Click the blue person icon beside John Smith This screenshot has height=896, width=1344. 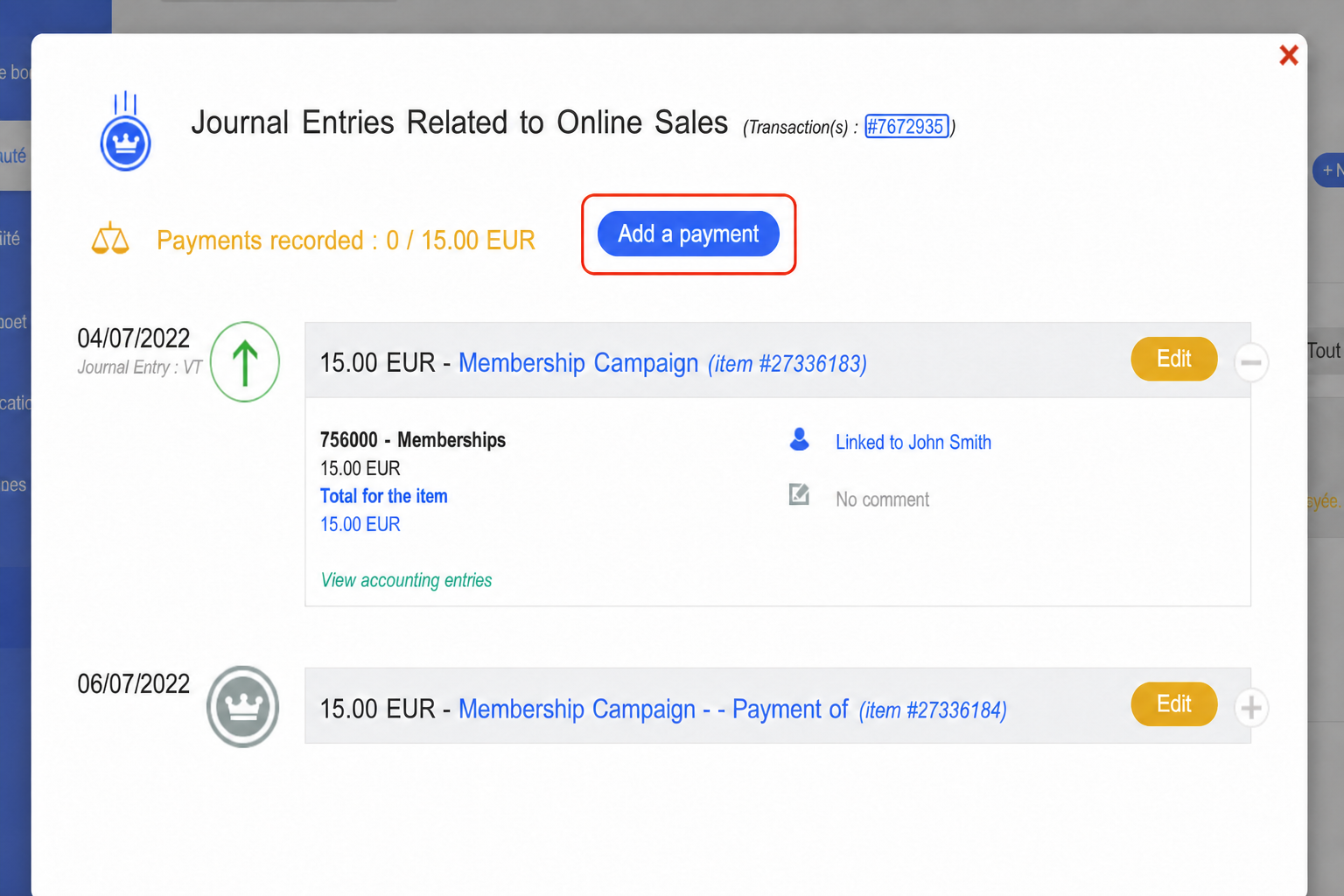[x=799, y=439]
